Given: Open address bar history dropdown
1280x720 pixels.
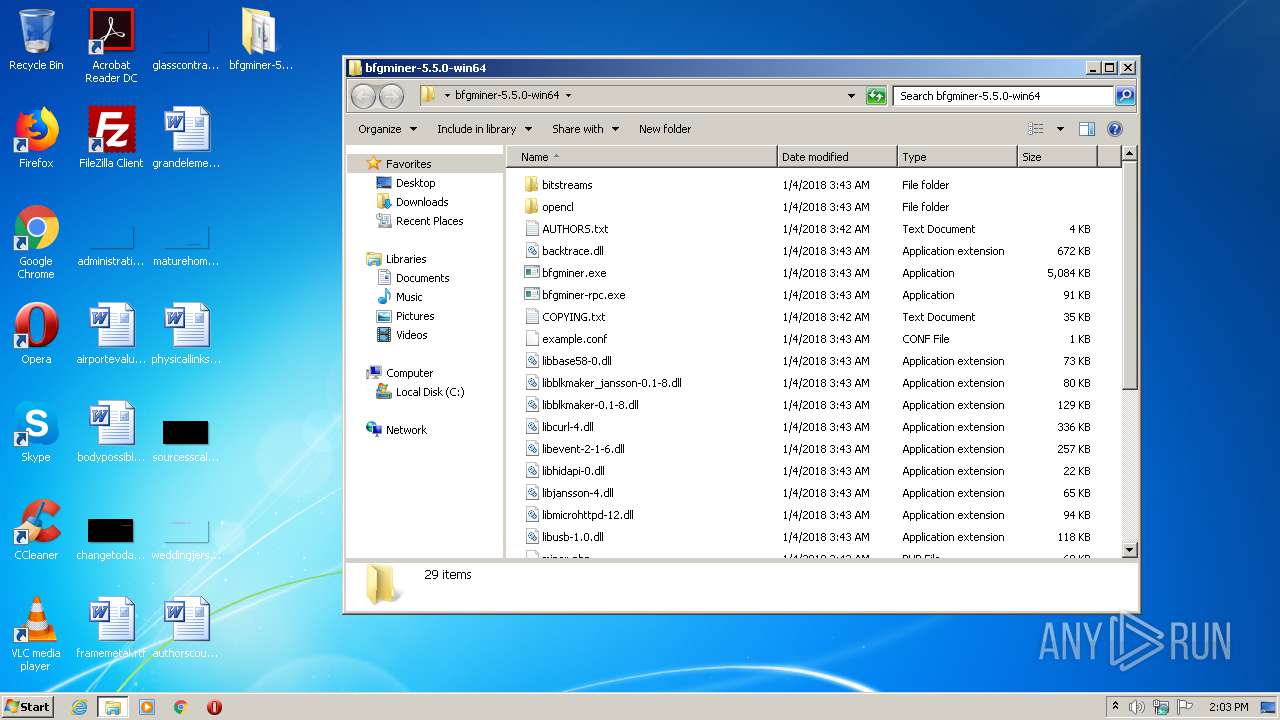Looking at the screenshot, I should [851, 96].
